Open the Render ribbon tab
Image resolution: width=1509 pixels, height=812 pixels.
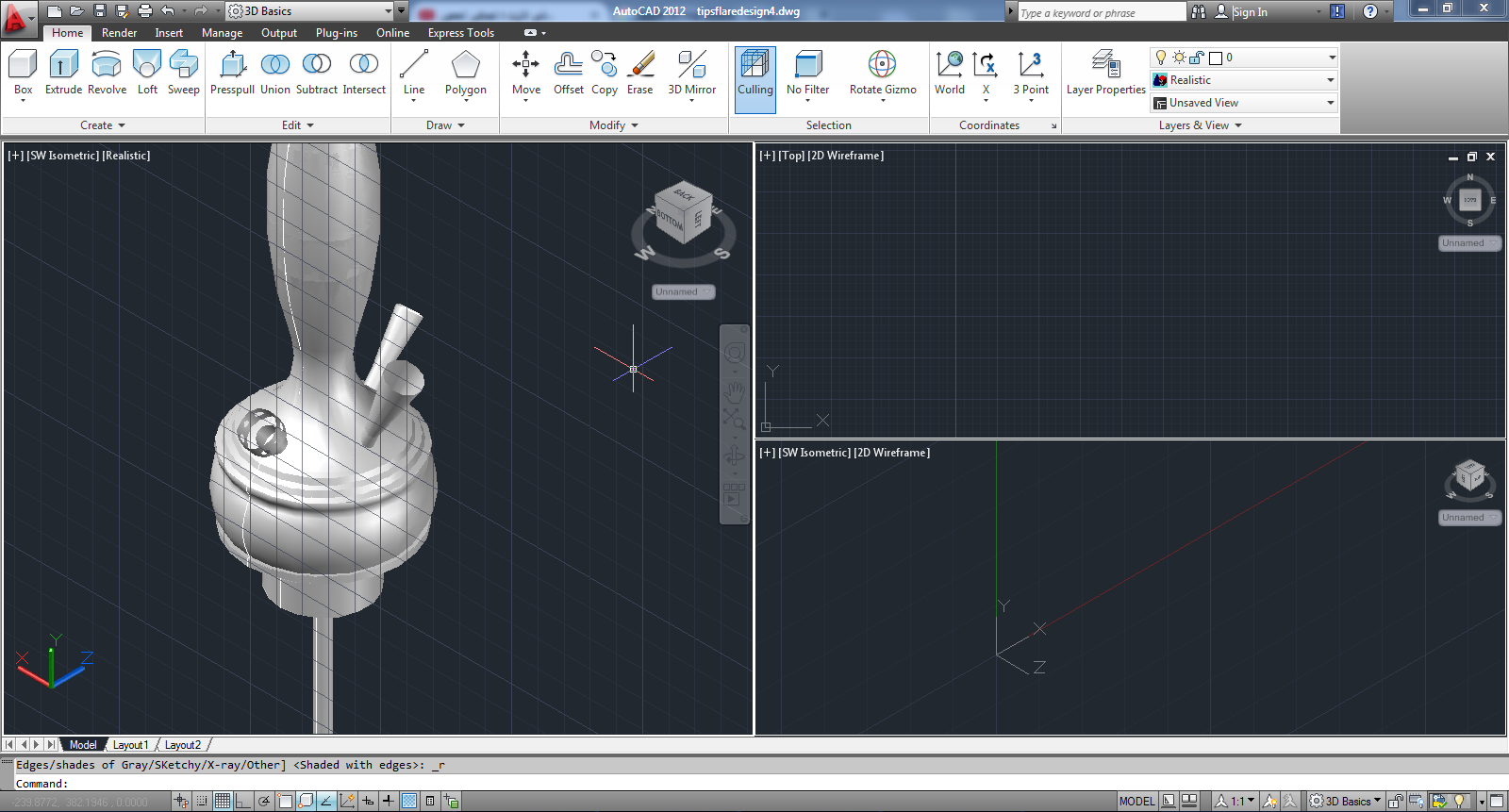coord(120,33)
